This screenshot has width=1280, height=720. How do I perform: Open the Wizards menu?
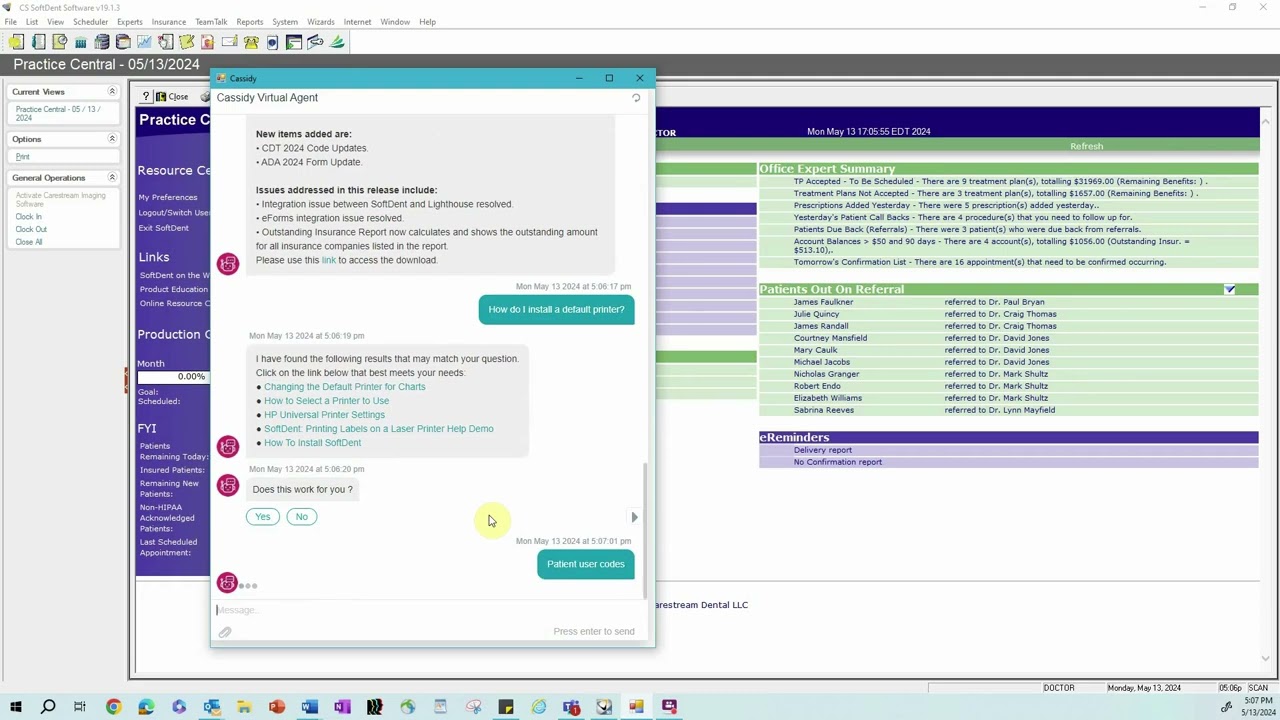pos(321,22)
